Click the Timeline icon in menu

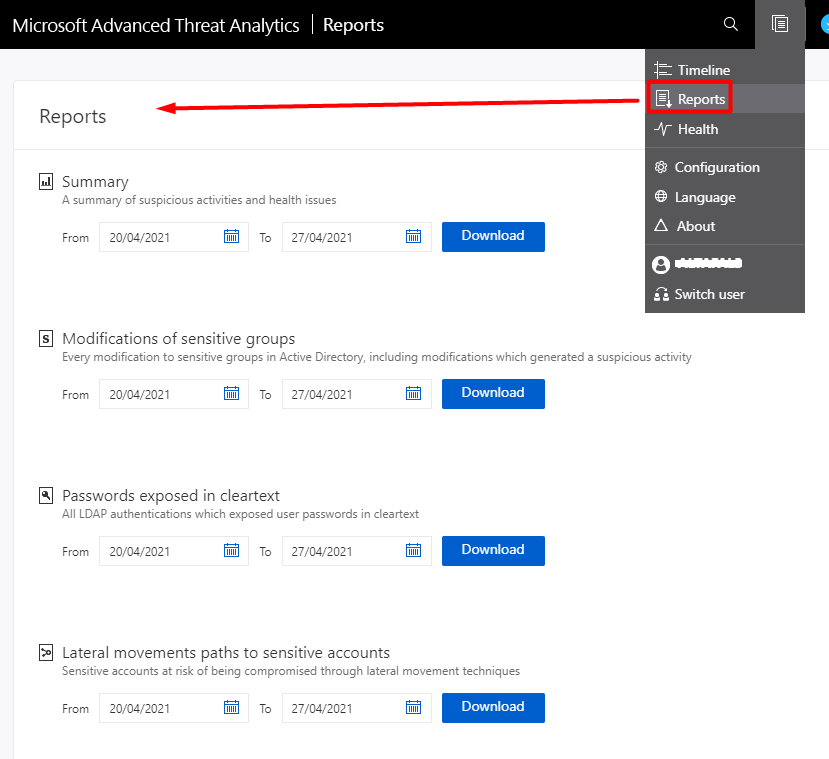click(x=662, y=70)
